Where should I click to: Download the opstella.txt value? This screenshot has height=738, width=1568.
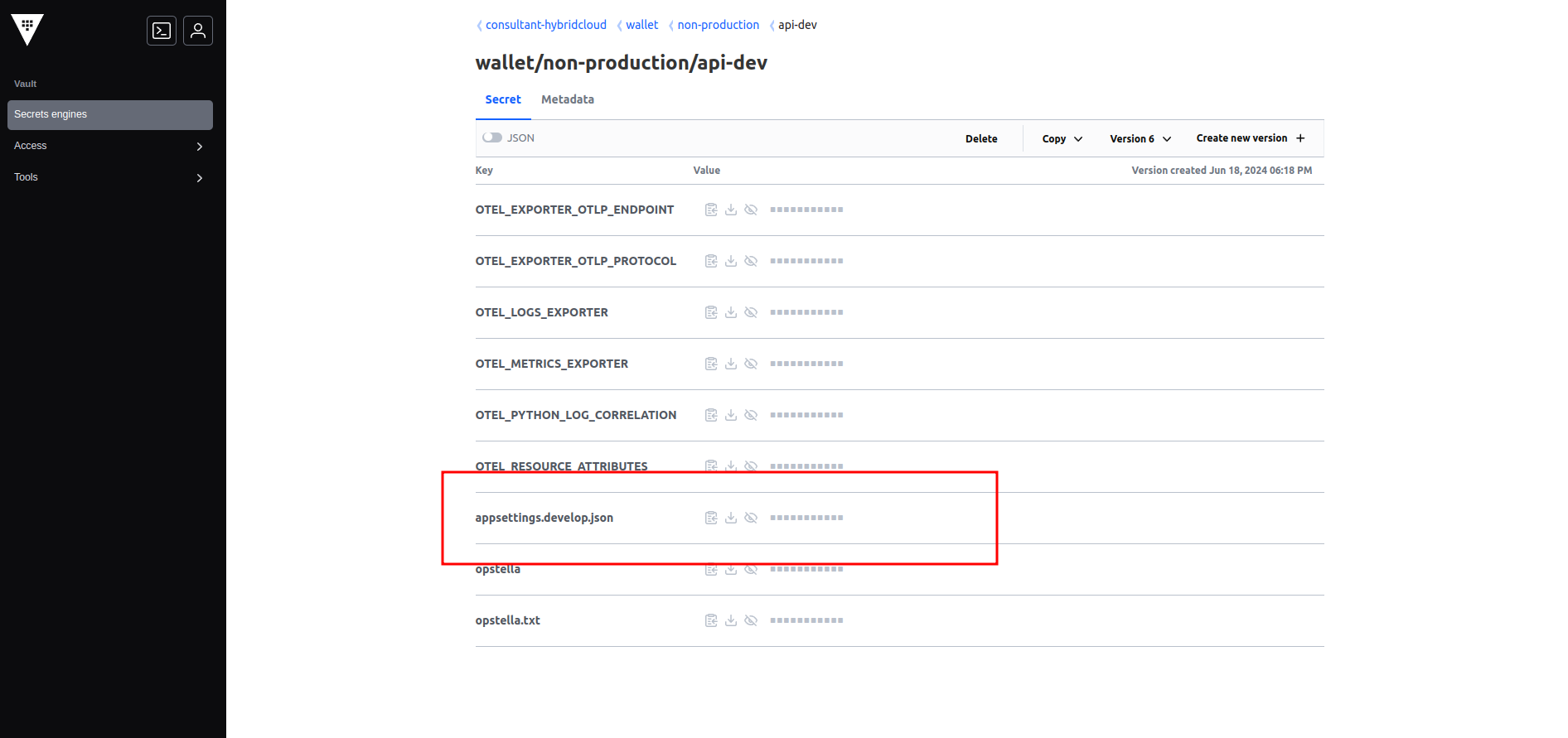point(731,620)
